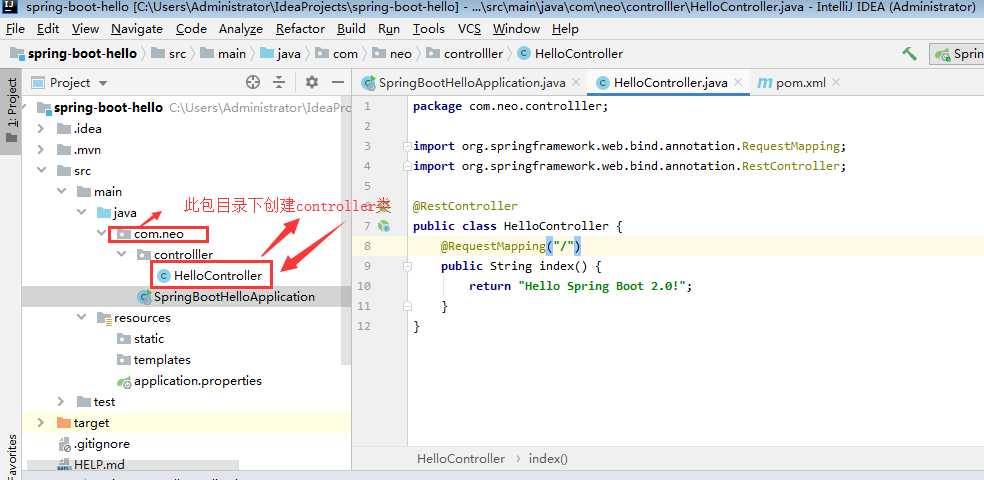Toggle the Favorites tool window button
984x480 pixels.
click(x=11, y=457)
